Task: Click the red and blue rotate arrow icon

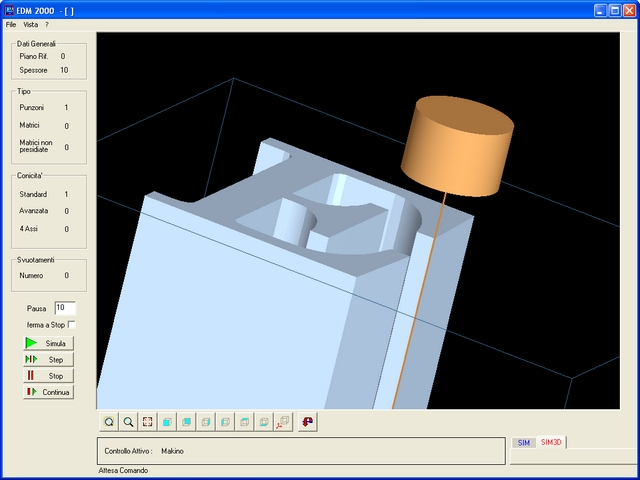Action: (308, 422)
